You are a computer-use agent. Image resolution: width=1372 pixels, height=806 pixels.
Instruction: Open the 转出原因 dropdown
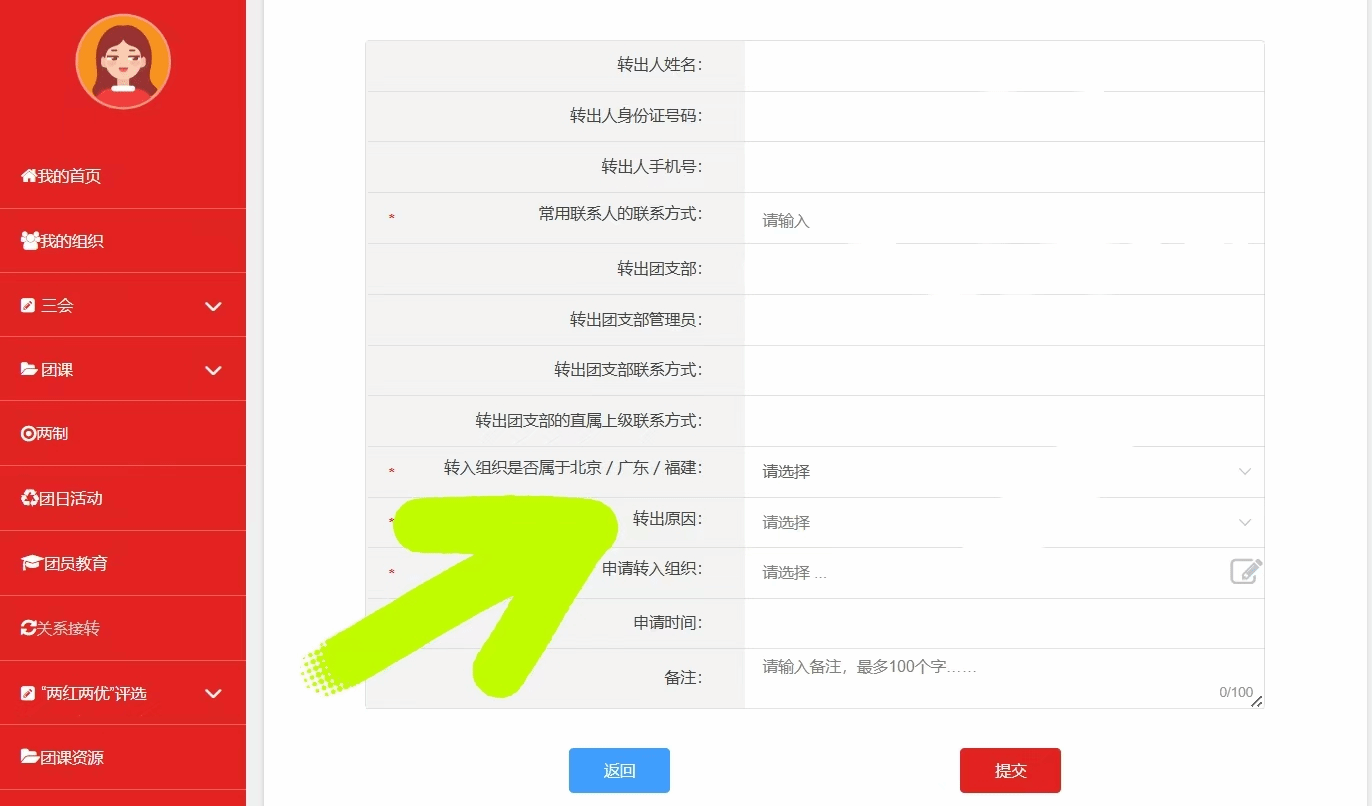pyautogui.click(x=1004, y=522)
